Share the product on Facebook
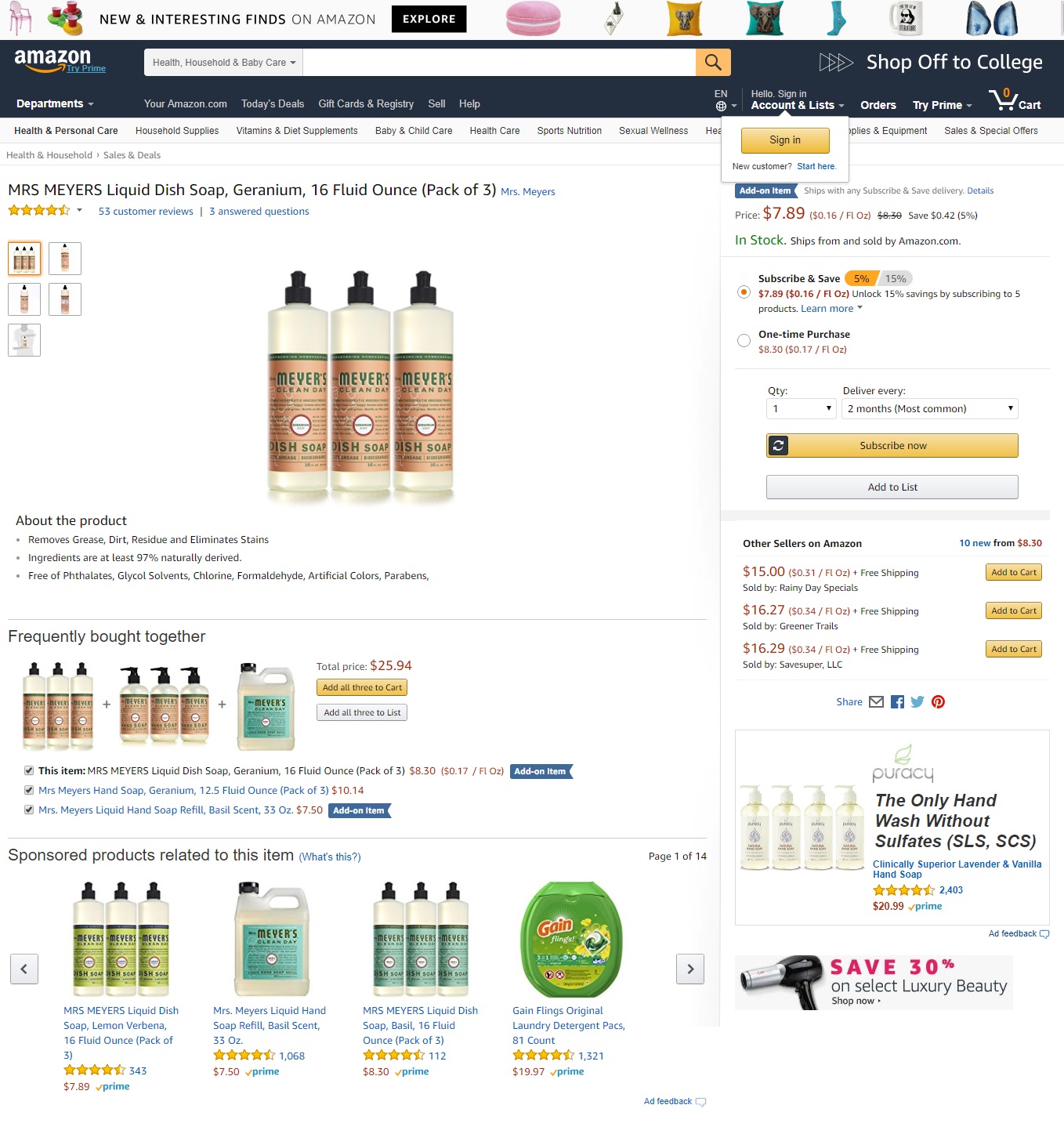The width and height of the screenshot is (1064, 1123). pos(898,702)
